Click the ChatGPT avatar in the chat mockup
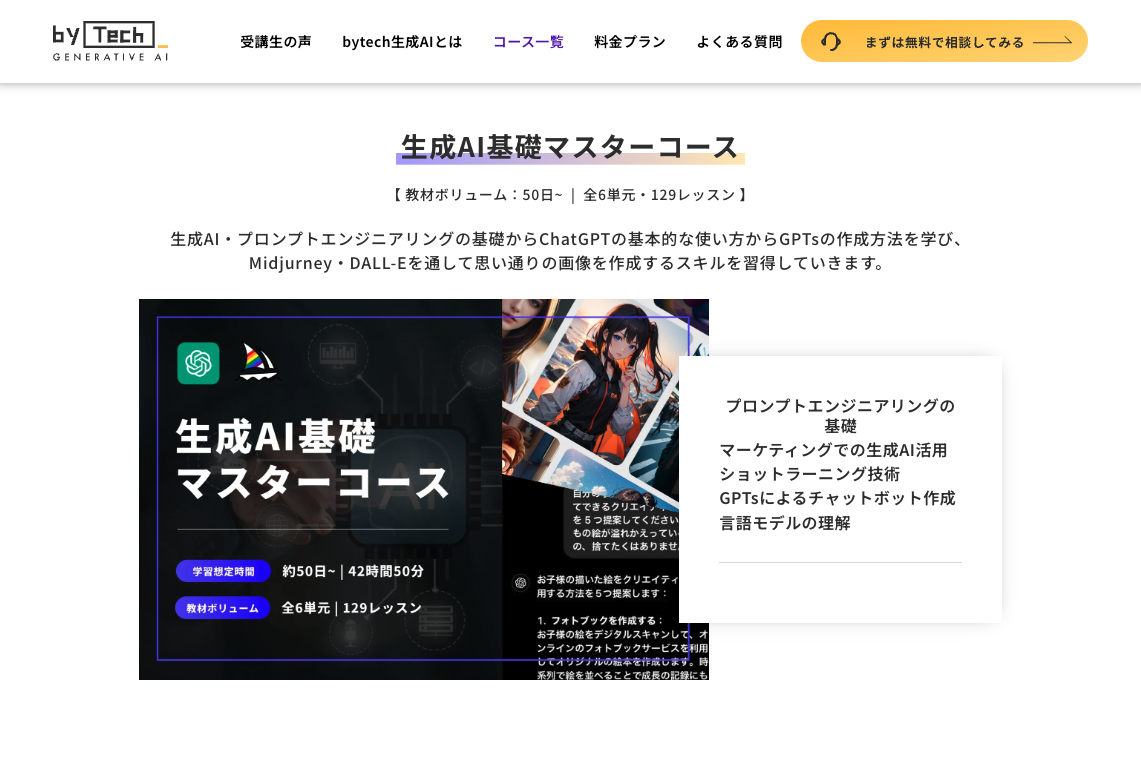 (522, 582)
